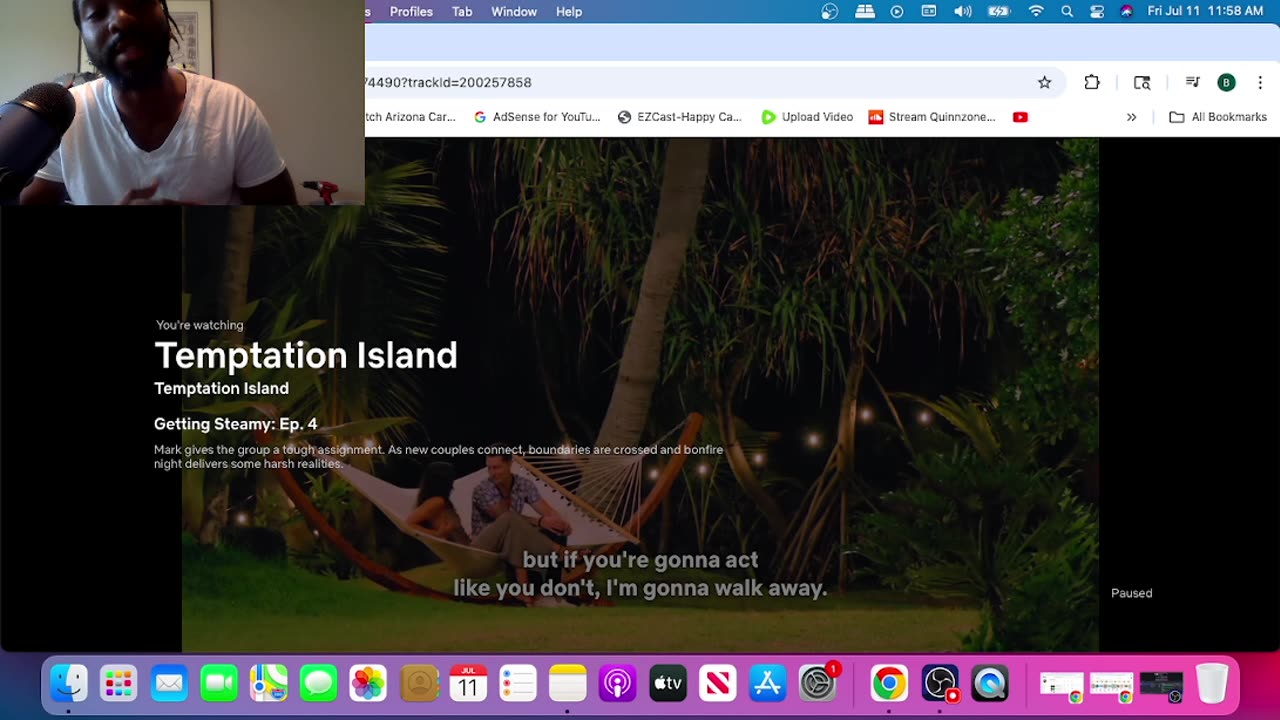Open Reminders from the dock

point(518,684)
